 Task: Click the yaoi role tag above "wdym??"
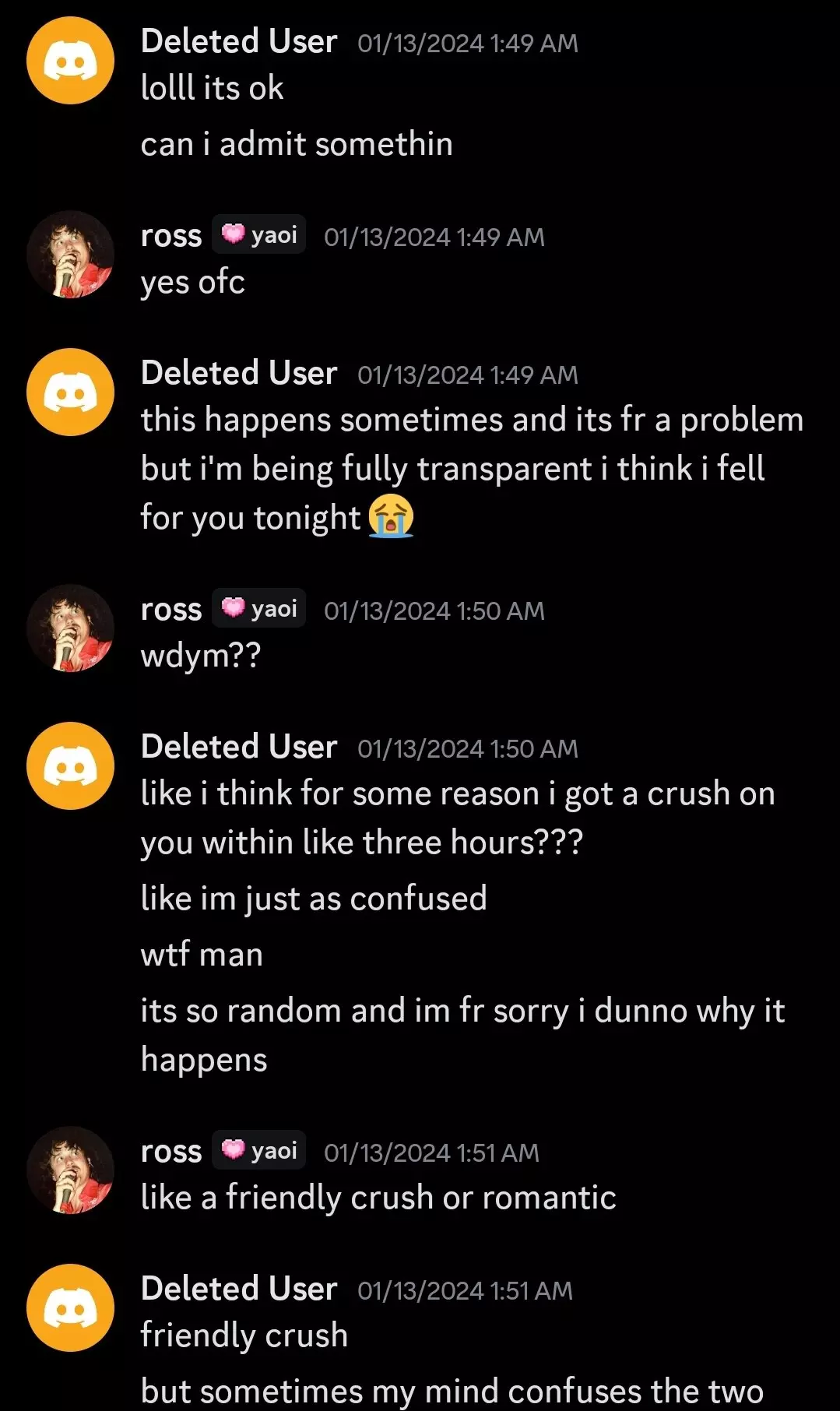tap(259, 608)
